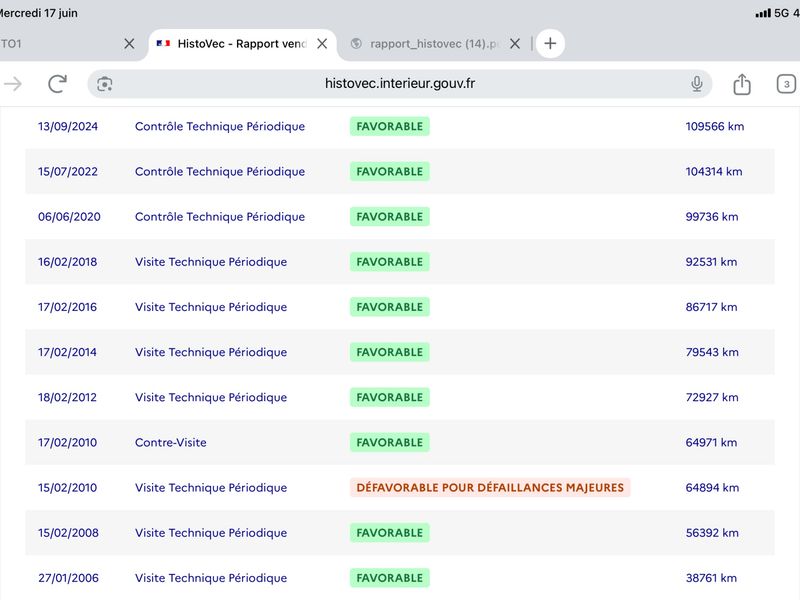Switch to the HistoVec - Rapport tab

tap(242, 44)
